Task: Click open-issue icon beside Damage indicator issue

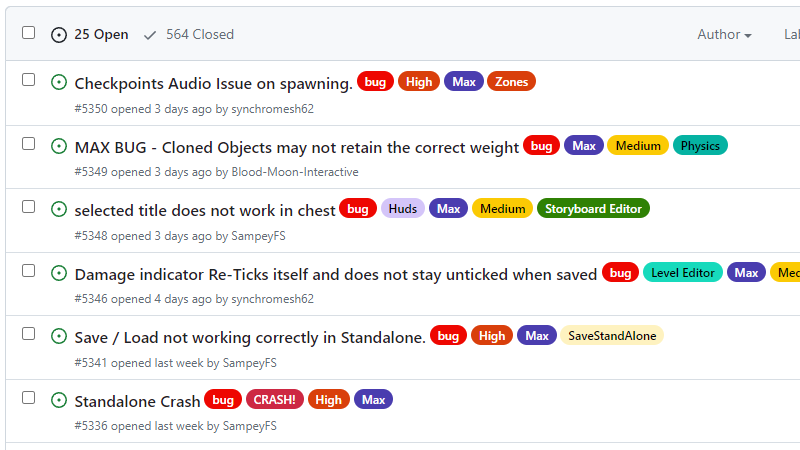Action: point(59,273)
